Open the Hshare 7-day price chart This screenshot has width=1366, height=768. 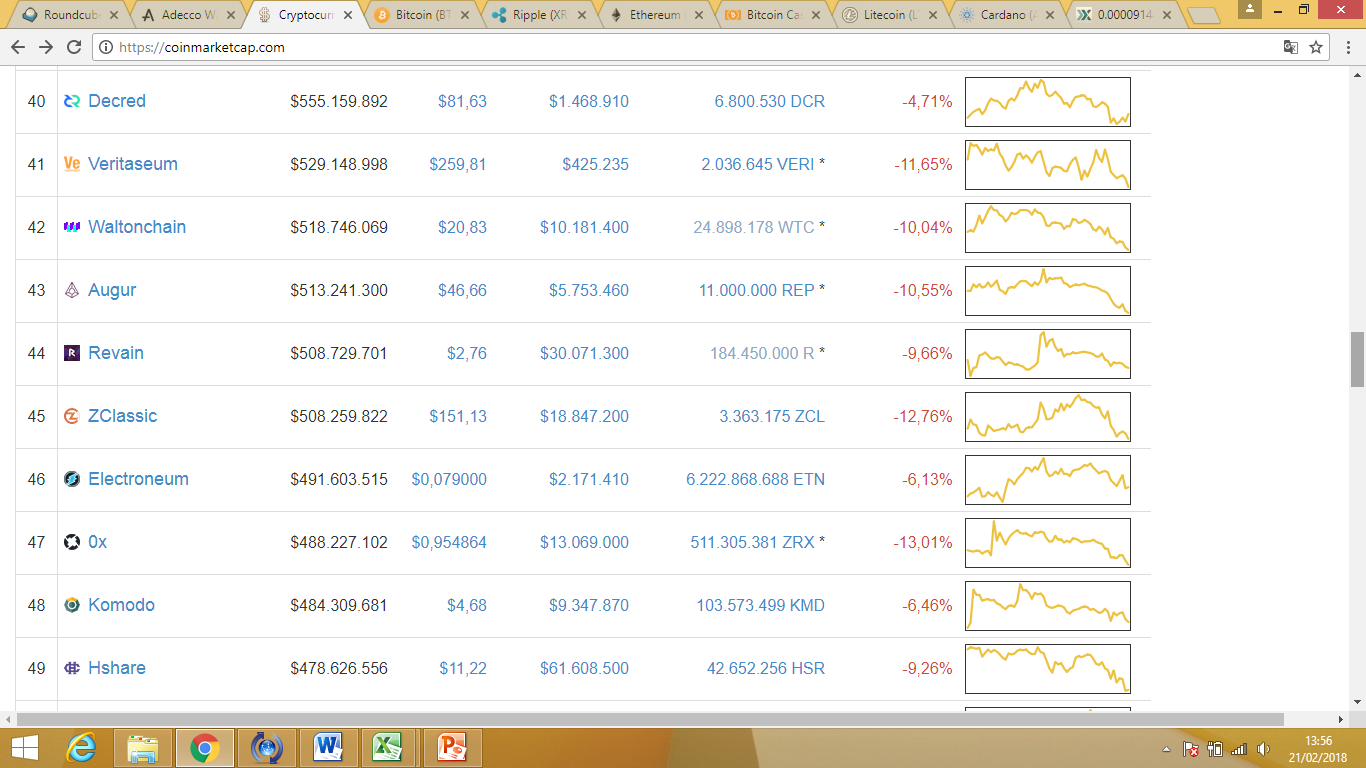(1048, 669)
